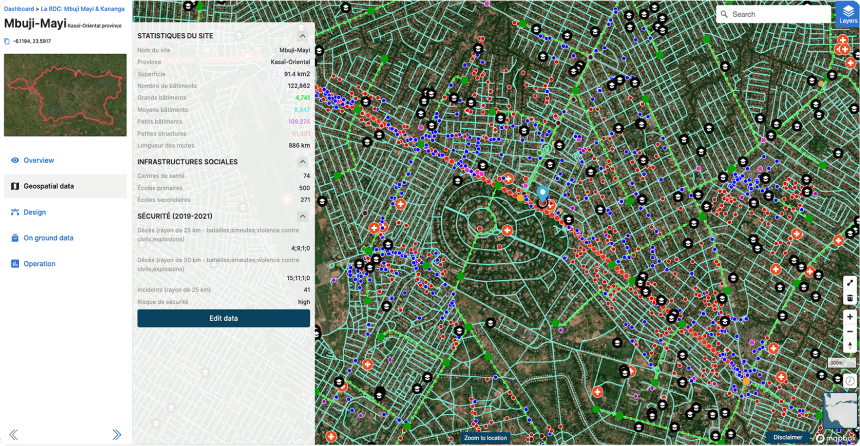Screen dimensions: 860x446
Task: Open the Overview tab in sidebar
Action: click(x=39, y=160)
